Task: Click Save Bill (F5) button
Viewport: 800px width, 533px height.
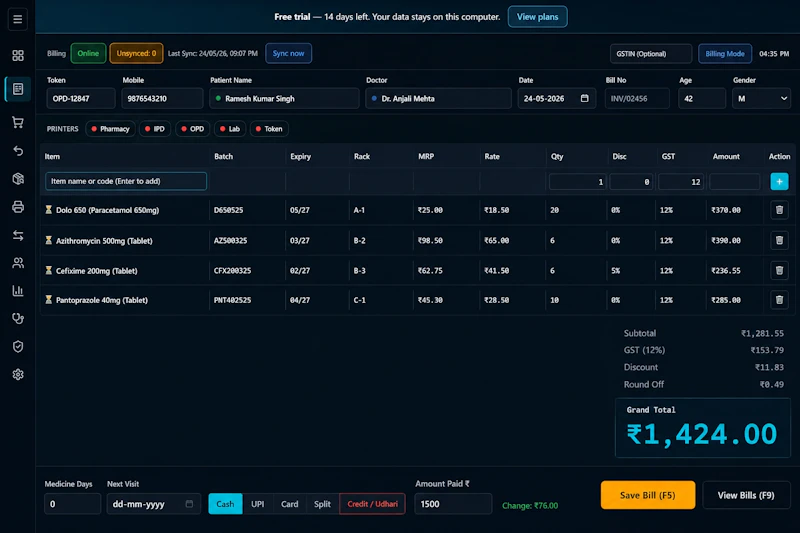Action: tap(647, 495)
